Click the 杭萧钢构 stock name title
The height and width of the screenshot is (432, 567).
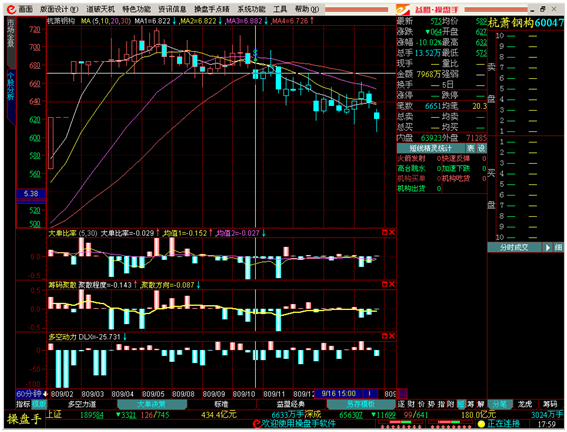pyautogui.click(x=511, y=23)
